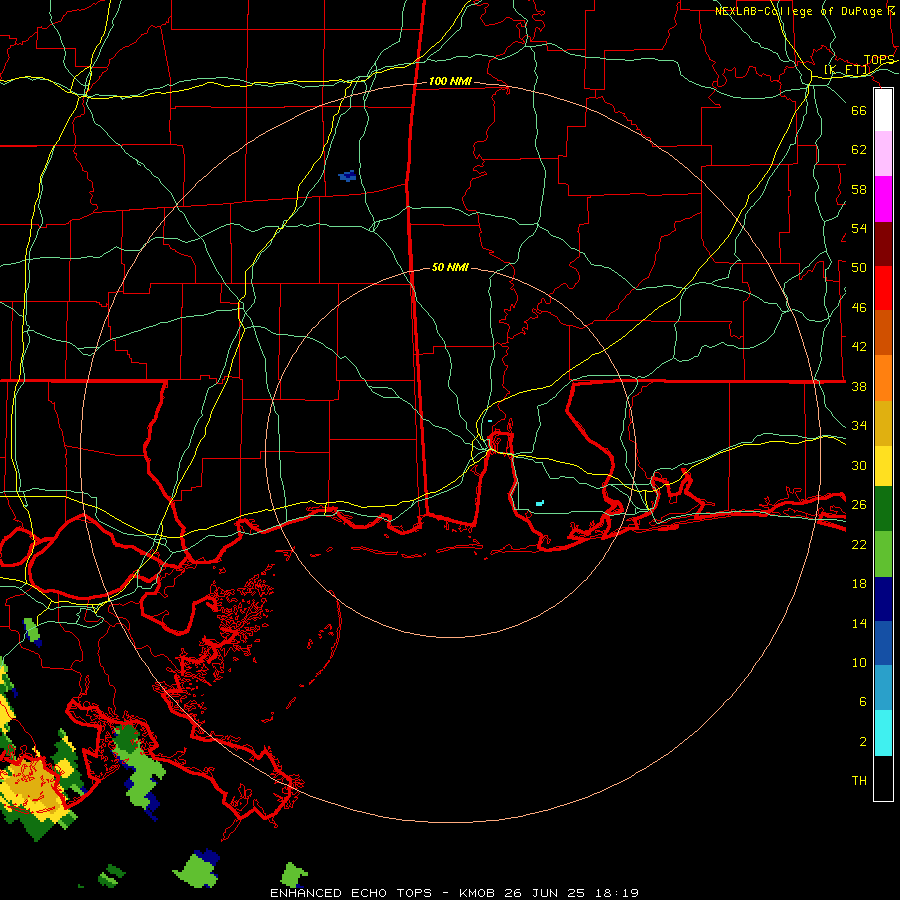Viewport: 900px width, 900px height.
Task: Click the bright red 46 kft swatch
Action: (883, 289)
